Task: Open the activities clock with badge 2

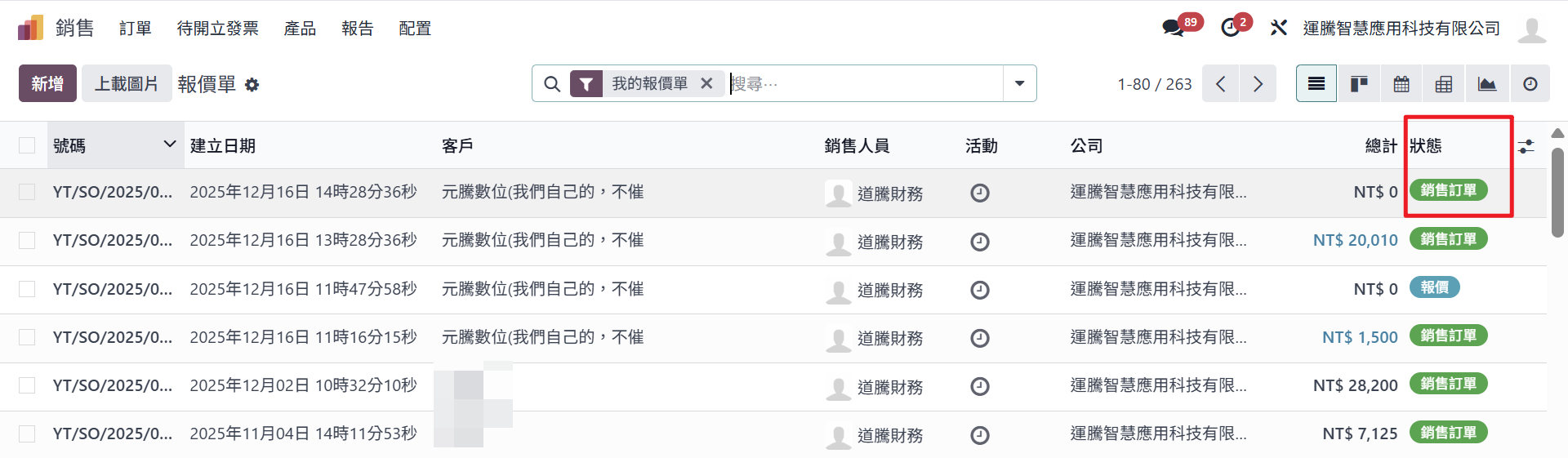Action: click(x=1230, y=28)
